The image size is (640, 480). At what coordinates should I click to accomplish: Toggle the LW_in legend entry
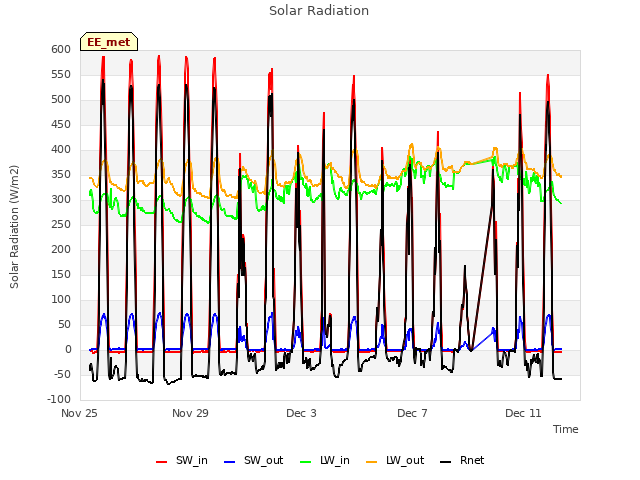(x=325, y=460)
